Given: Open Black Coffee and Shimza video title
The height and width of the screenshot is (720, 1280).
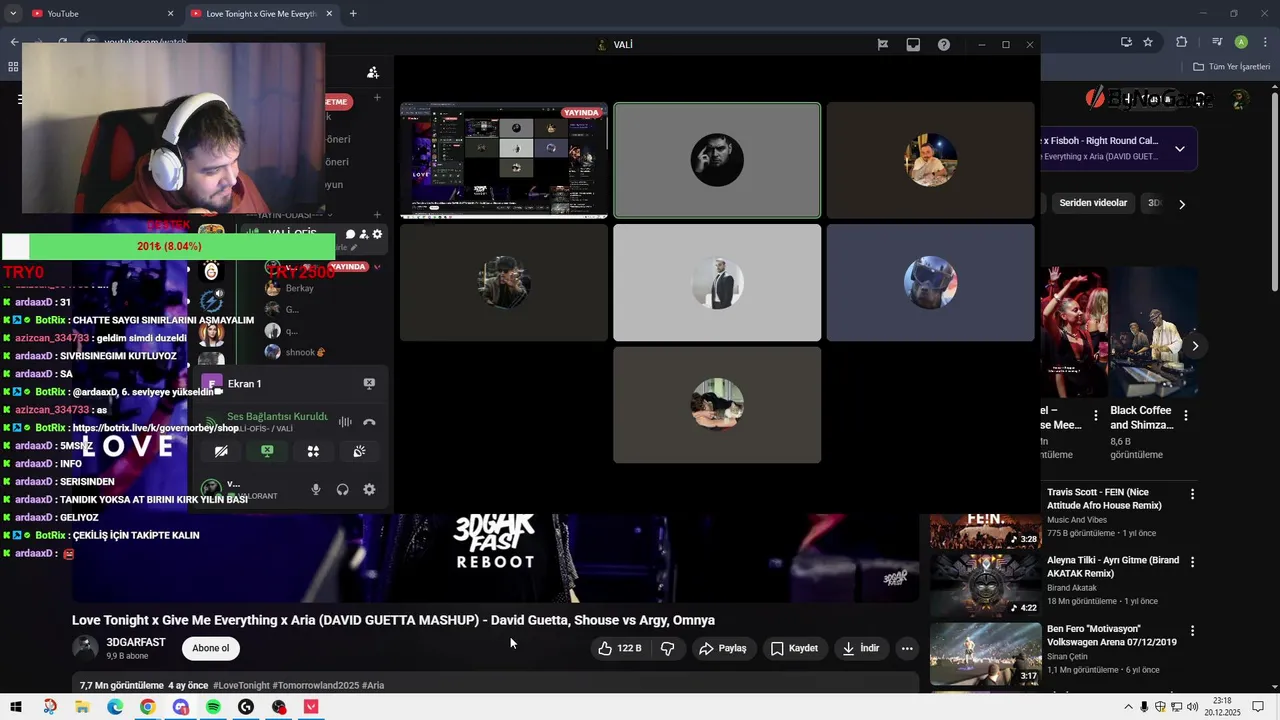Looking at the screenshot, I should 1142,418.
